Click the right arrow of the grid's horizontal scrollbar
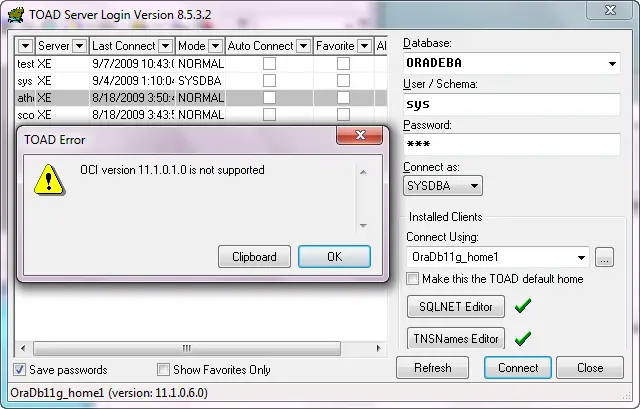 tap(378, 348)
